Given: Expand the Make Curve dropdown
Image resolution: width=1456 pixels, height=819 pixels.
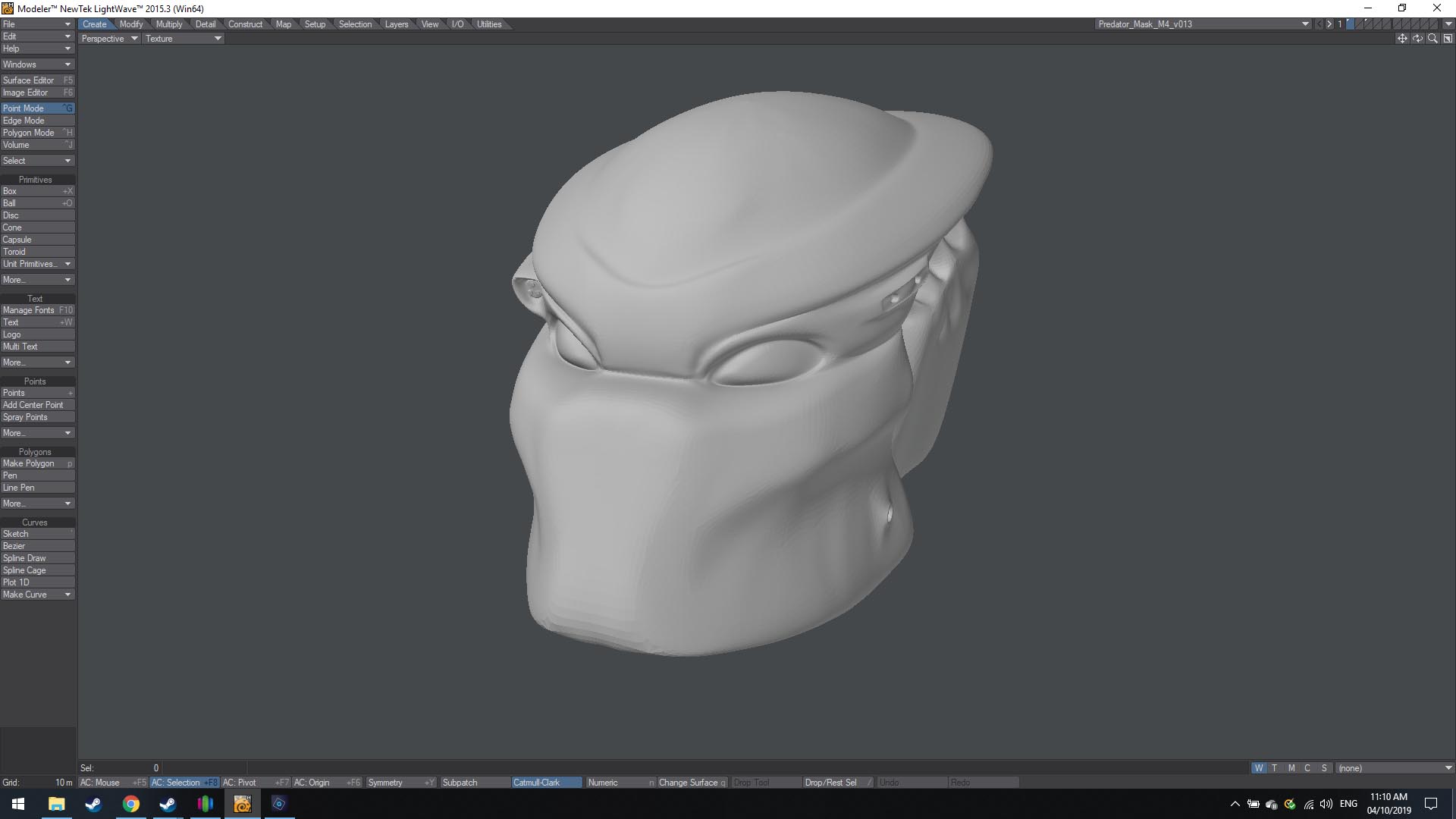Looking at the screenshot, I should 37,595.
